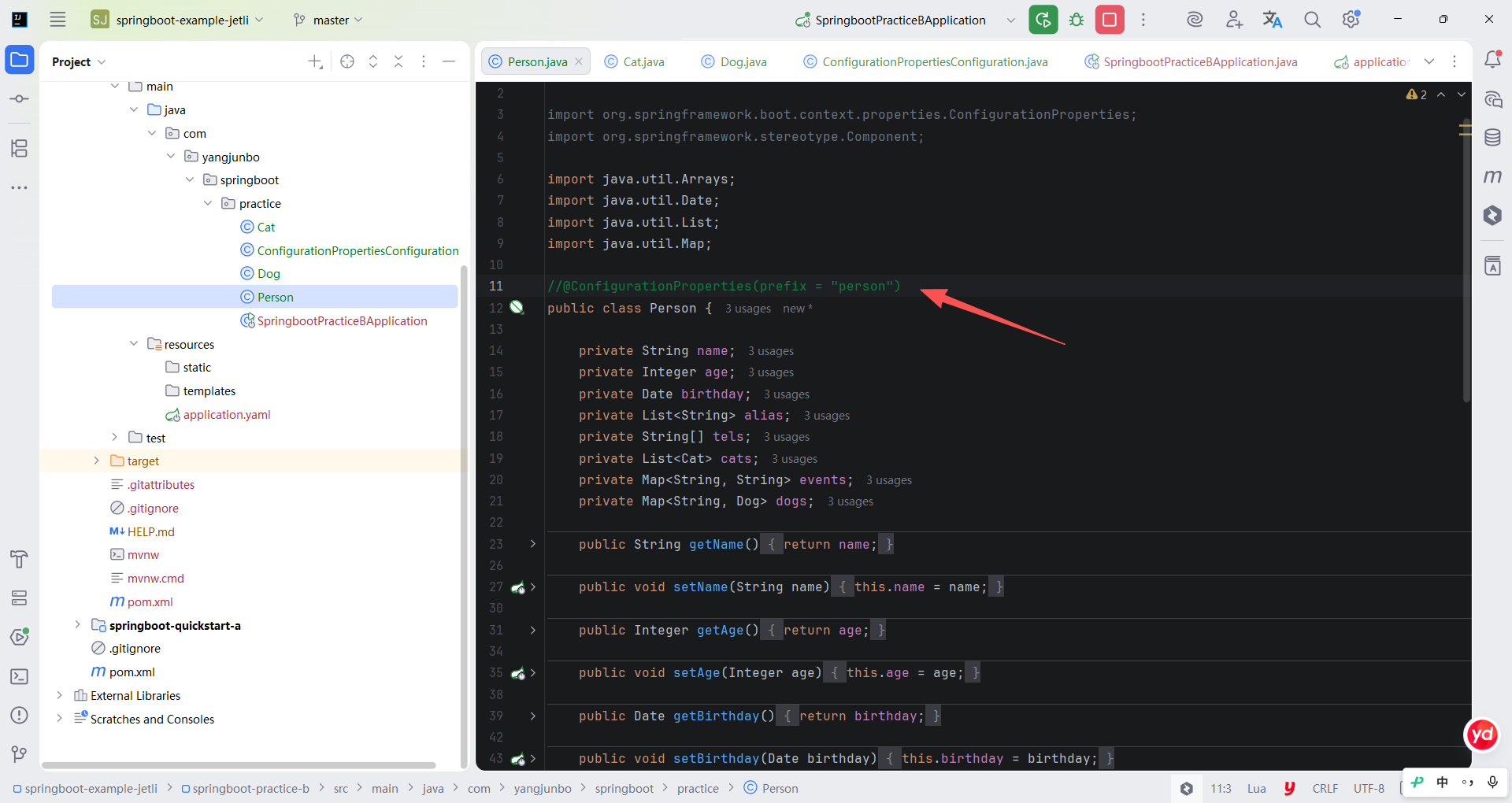Image resolution: width=1512 pixels, height=803 pixels.
Task: Unfold the getName method
Action: [533, 544]
